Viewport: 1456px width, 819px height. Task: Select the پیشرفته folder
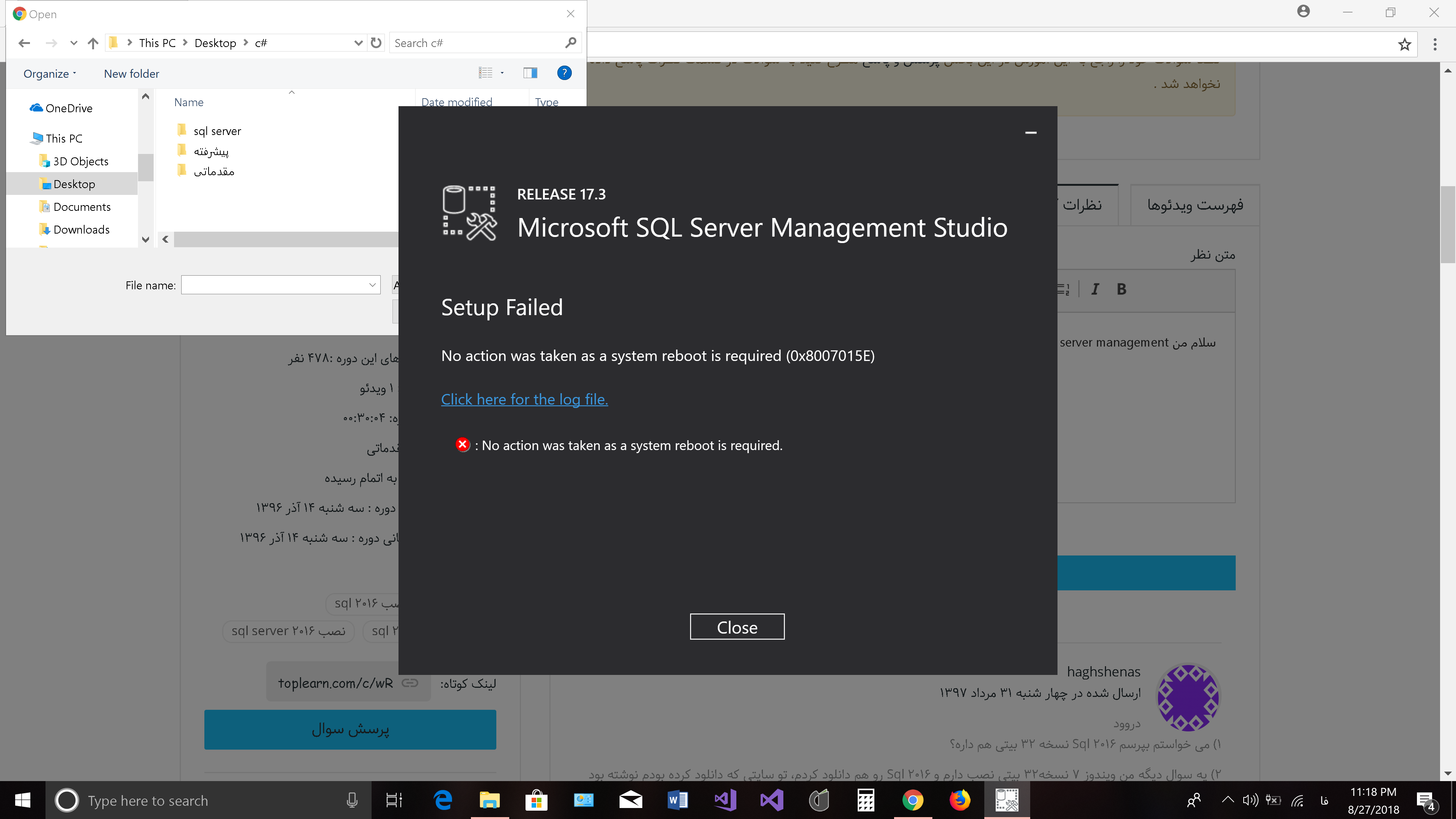[x=203, y=151]
